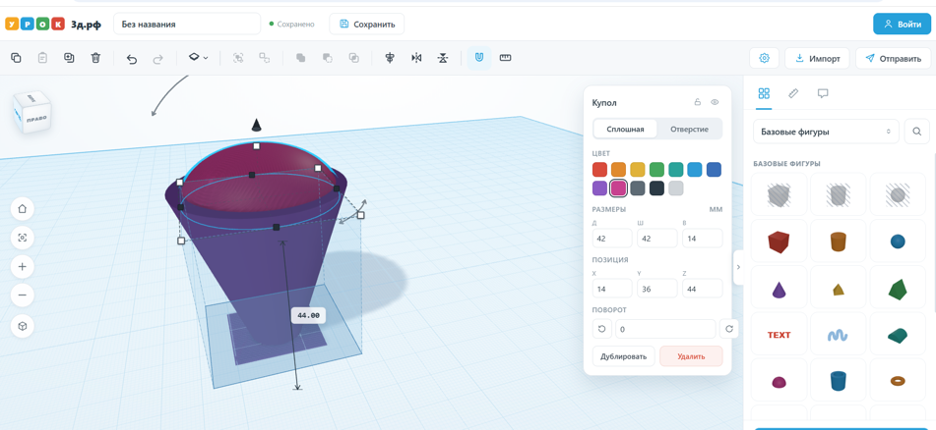Open the workplane dropdown in the toolbar
The height and width of the screenshot is (430, 936).
(198, 57)
